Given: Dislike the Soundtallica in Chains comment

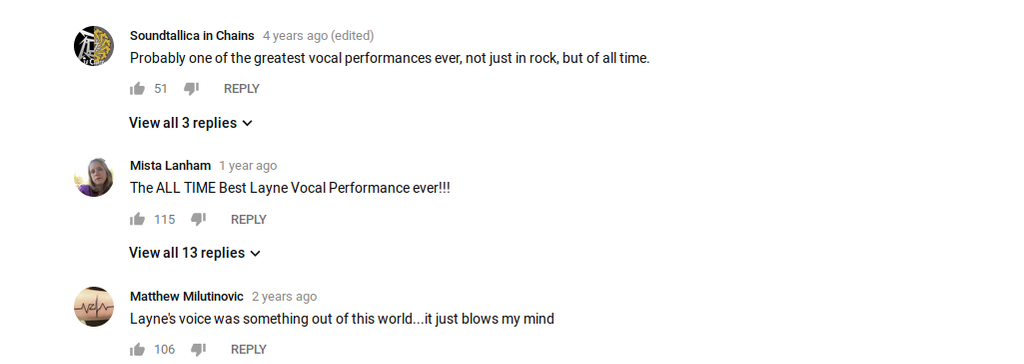Looking at the screenshot, I should (191, 89).
